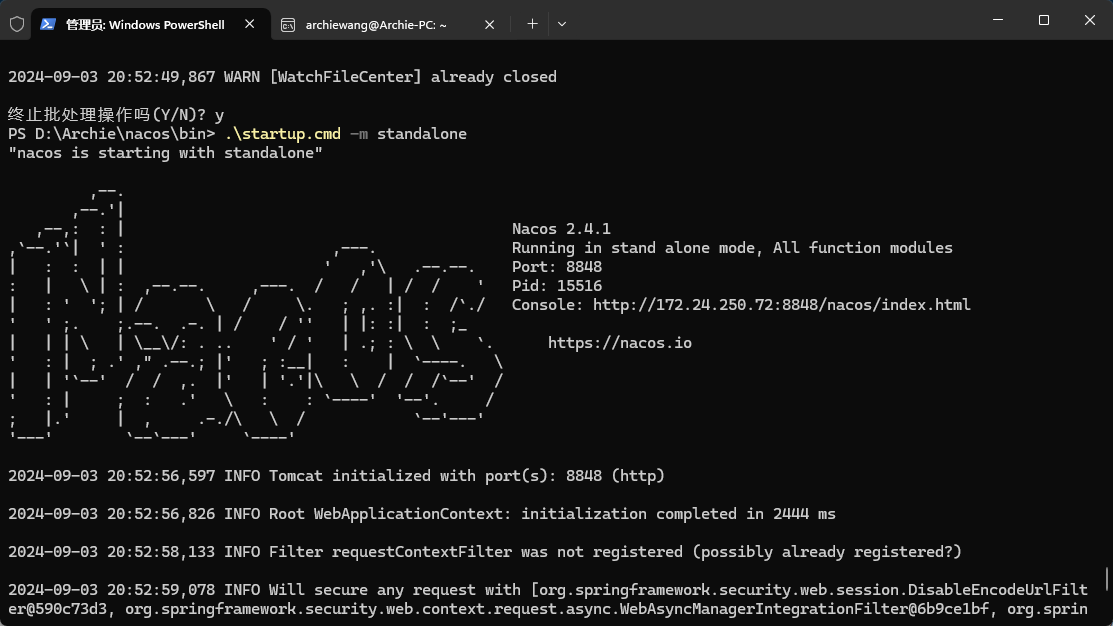Expand the new tab profile dropdown
Viewport: 1113px width, 626px height.
562,24
